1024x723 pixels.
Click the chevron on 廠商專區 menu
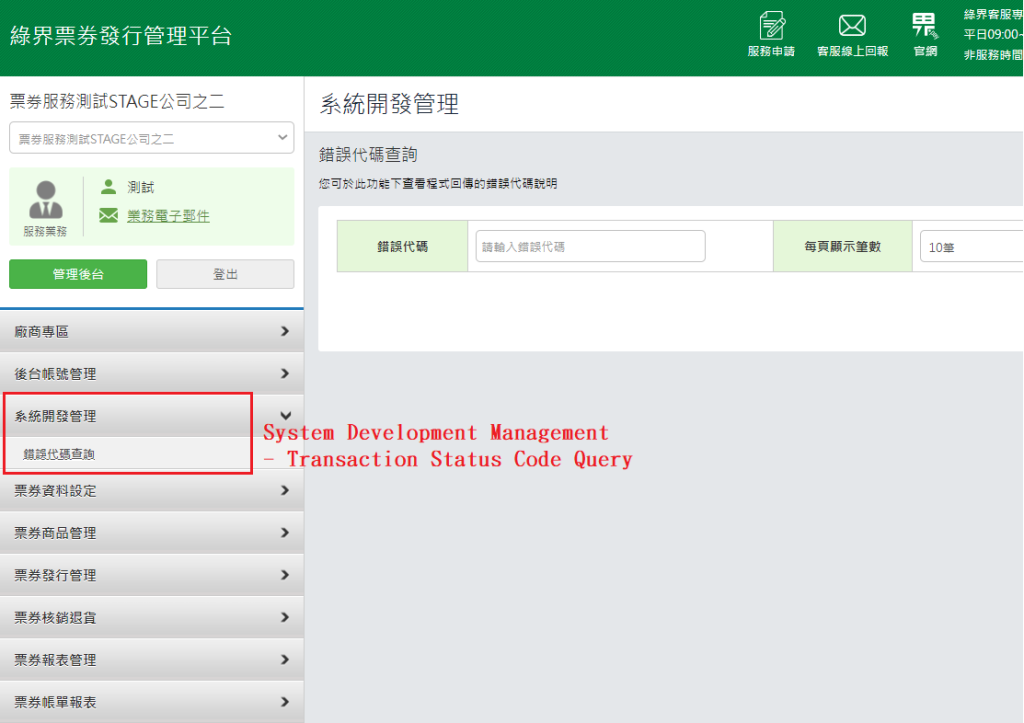[287, 331]
